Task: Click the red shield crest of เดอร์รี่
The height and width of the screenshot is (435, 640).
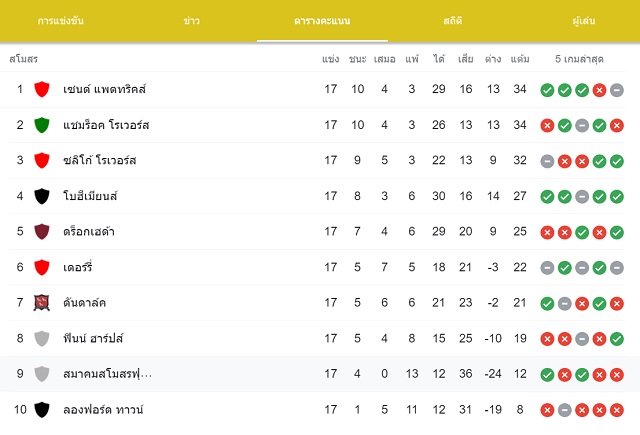Action: (42, 267)
